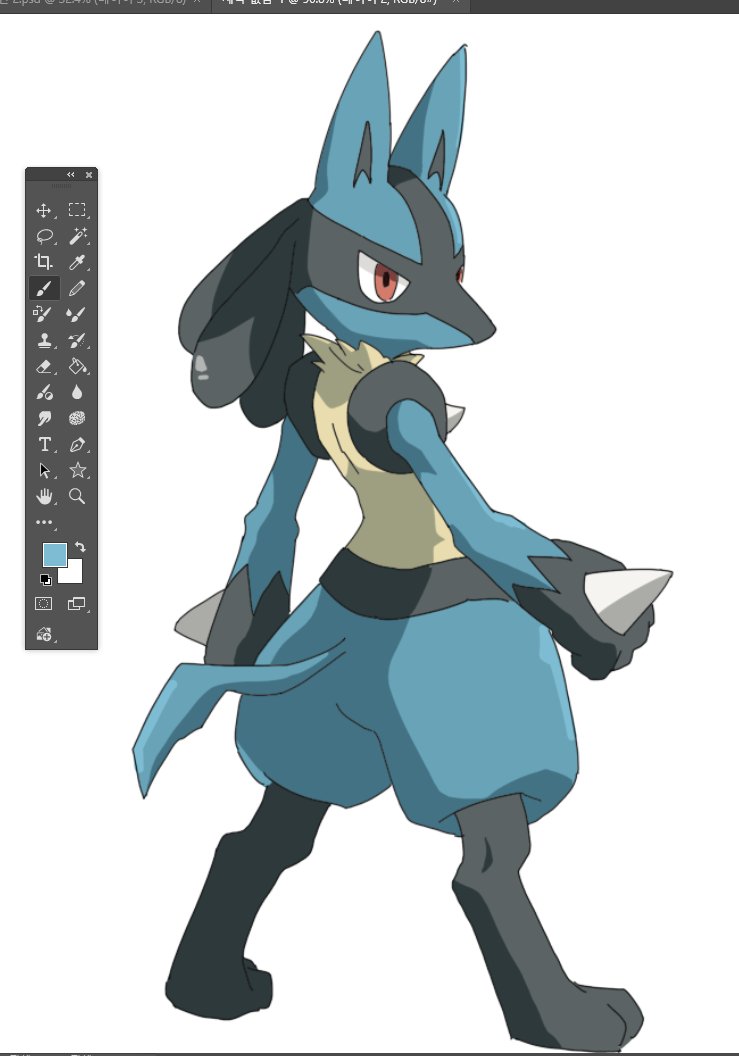Swap foreground and background colors

click(x=80, y=547)
